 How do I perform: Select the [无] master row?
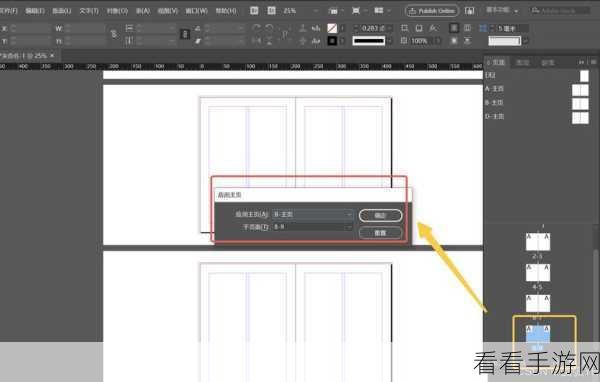point(536,75)
